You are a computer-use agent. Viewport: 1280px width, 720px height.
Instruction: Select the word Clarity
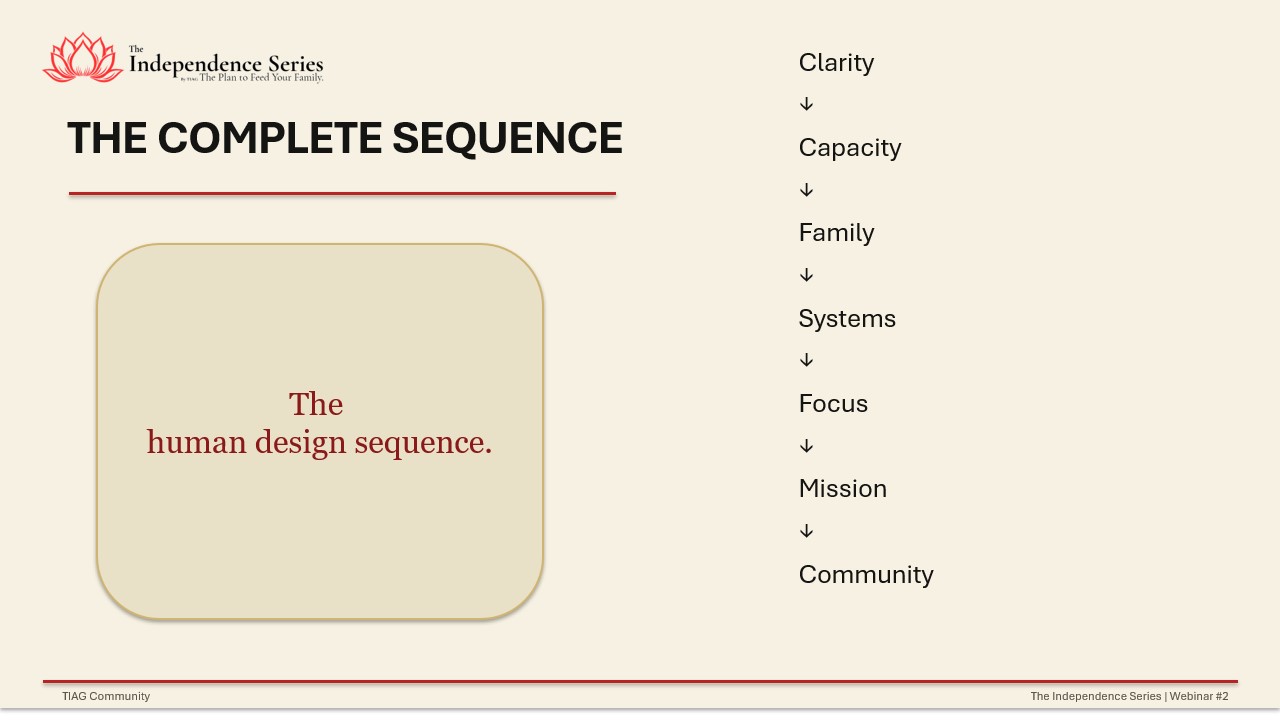(836, 63)
